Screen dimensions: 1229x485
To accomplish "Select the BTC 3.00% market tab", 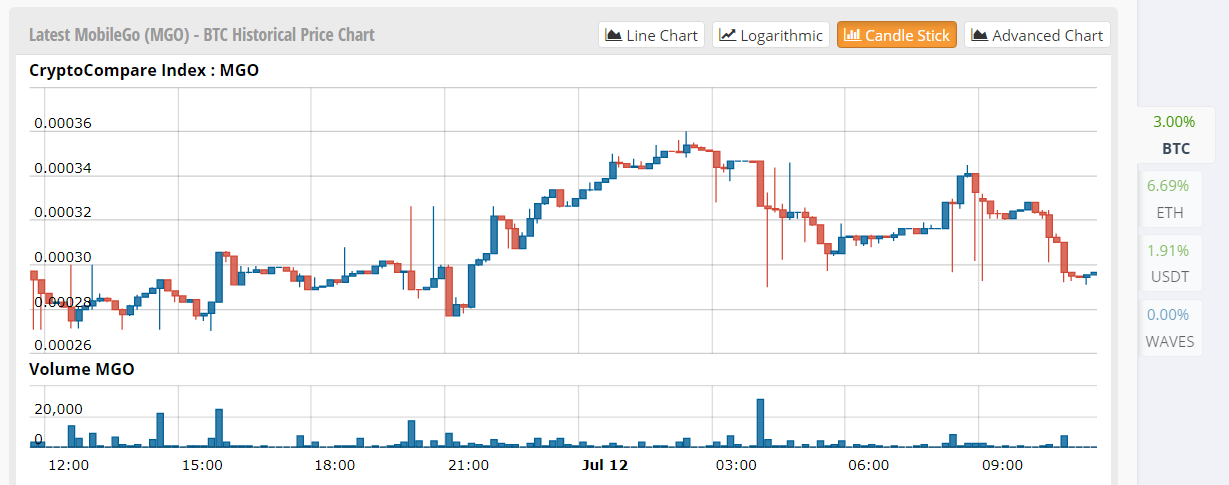I will pyautogui.click(x=1174, y=135).
